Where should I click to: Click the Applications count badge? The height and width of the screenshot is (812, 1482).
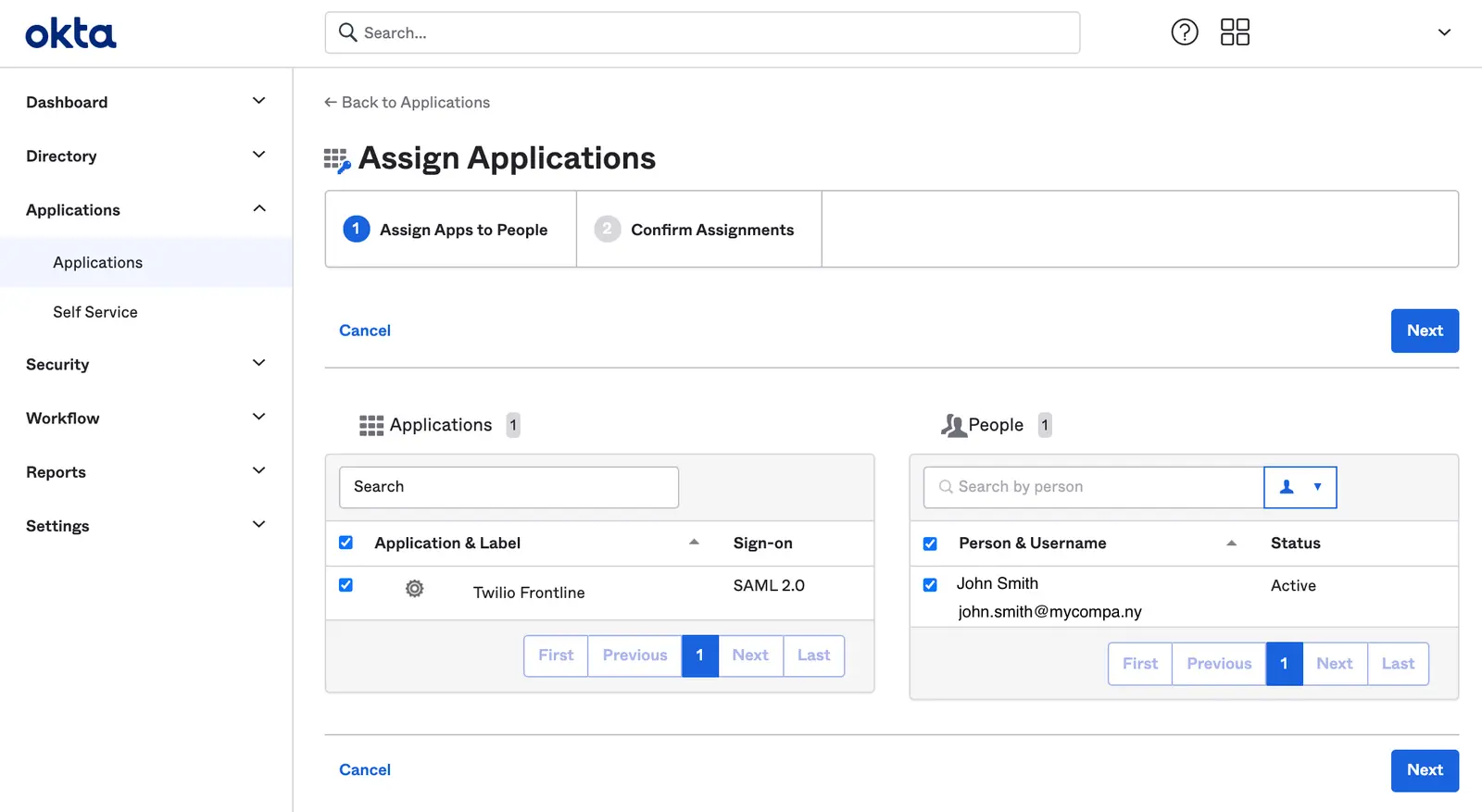[x=513, y=425]
